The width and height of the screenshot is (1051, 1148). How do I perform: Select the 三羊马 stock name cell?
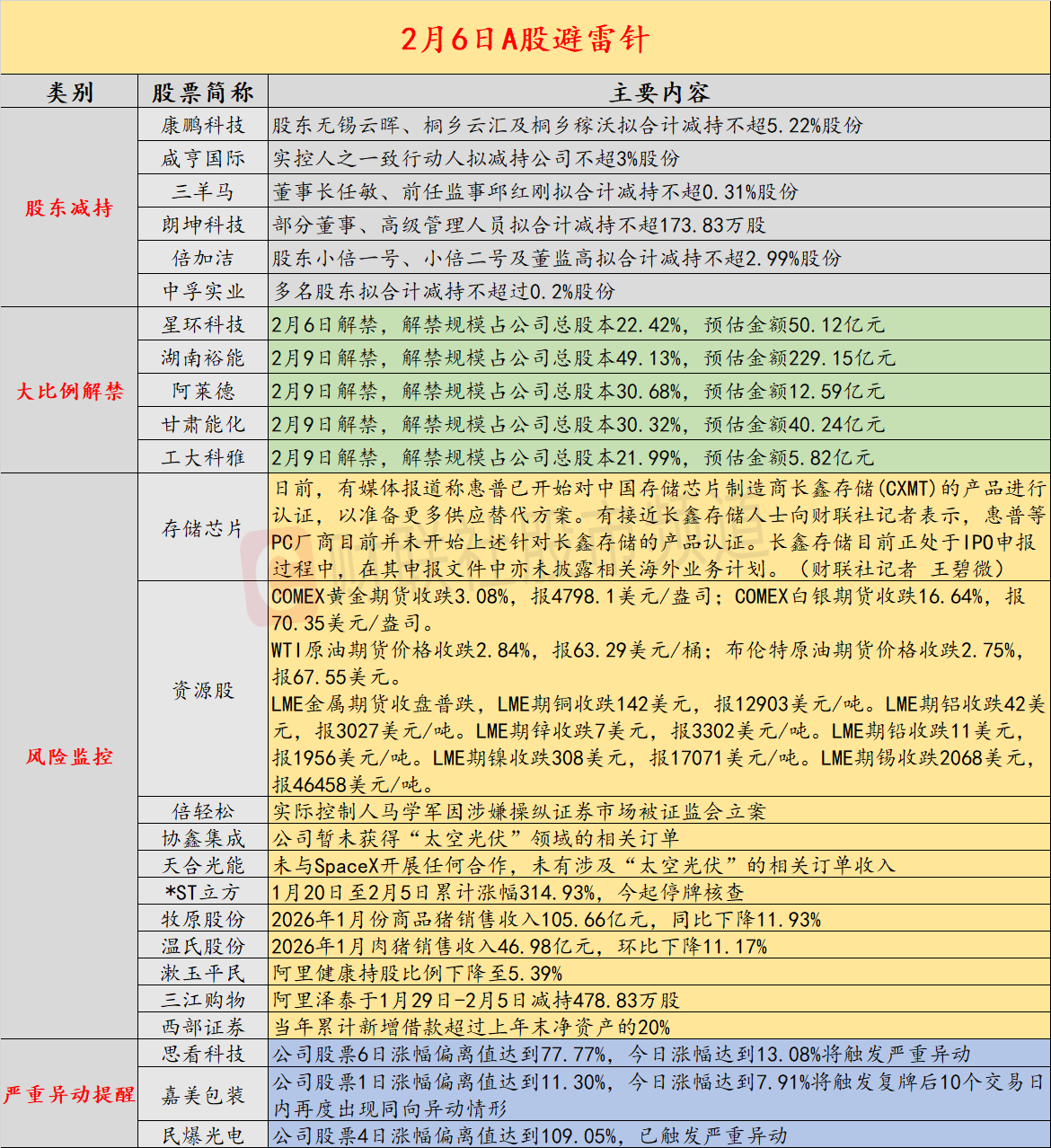pyautogui.click(x=203, y=192)
